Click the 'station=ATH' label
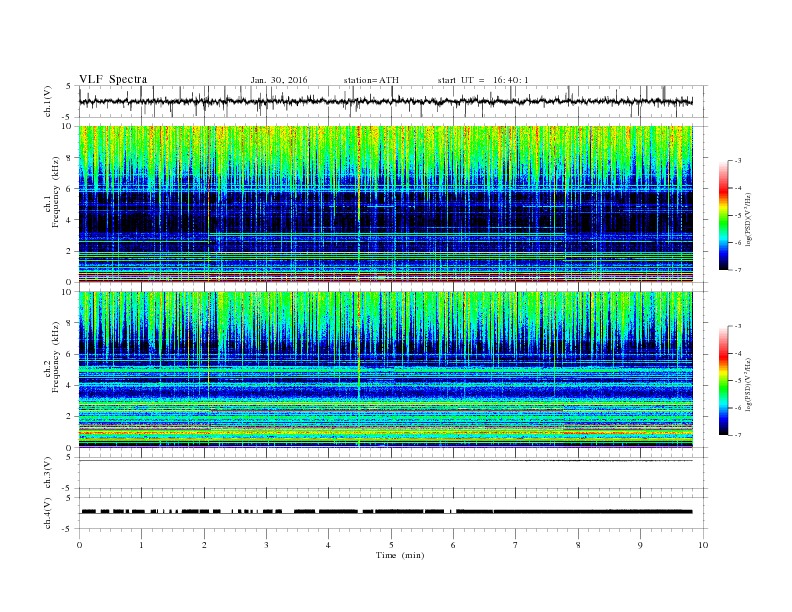This screenshot has width=792, height=612. click(371, 80)
